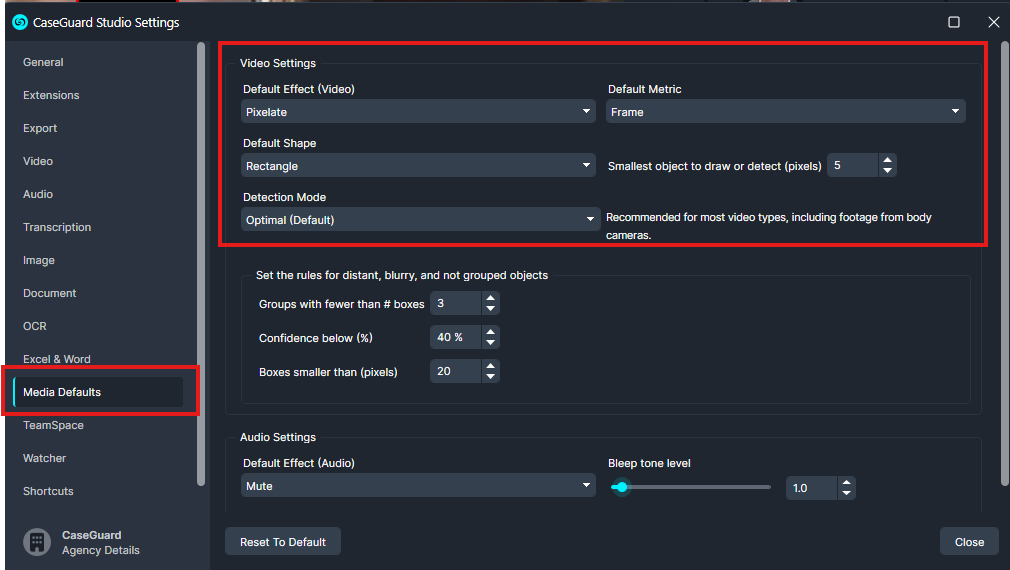Screen dimensions: 1010x570
Task: Switch to the Transcription settings tab
Action: tap(57, 227)
